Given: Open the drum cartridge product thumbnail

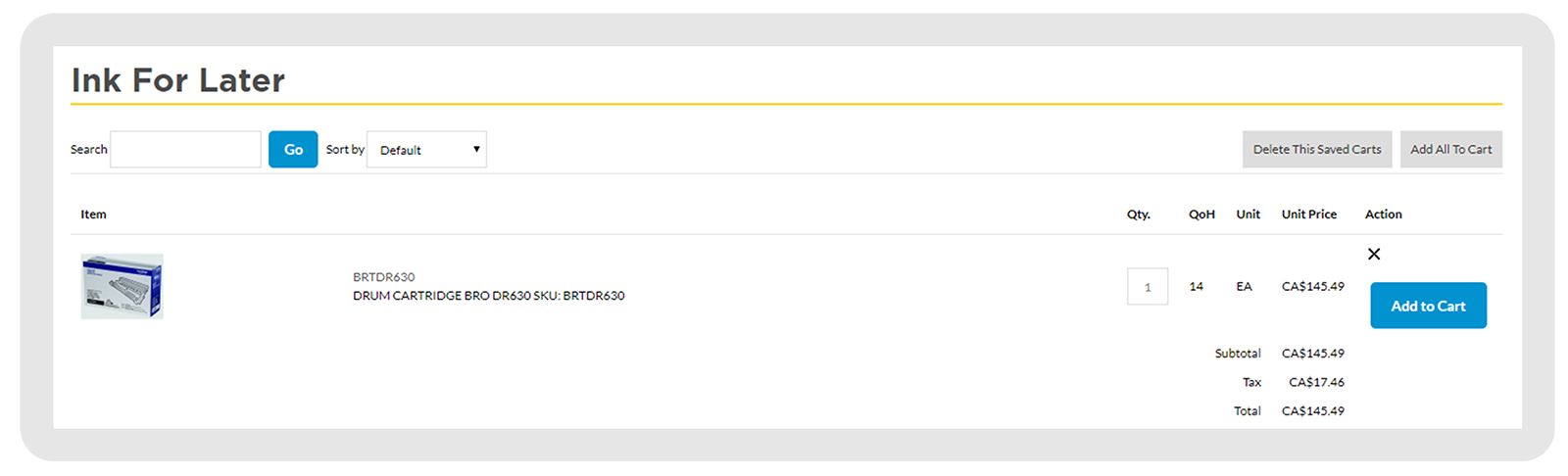Looking at the screenshot, I should coord(122,286).
